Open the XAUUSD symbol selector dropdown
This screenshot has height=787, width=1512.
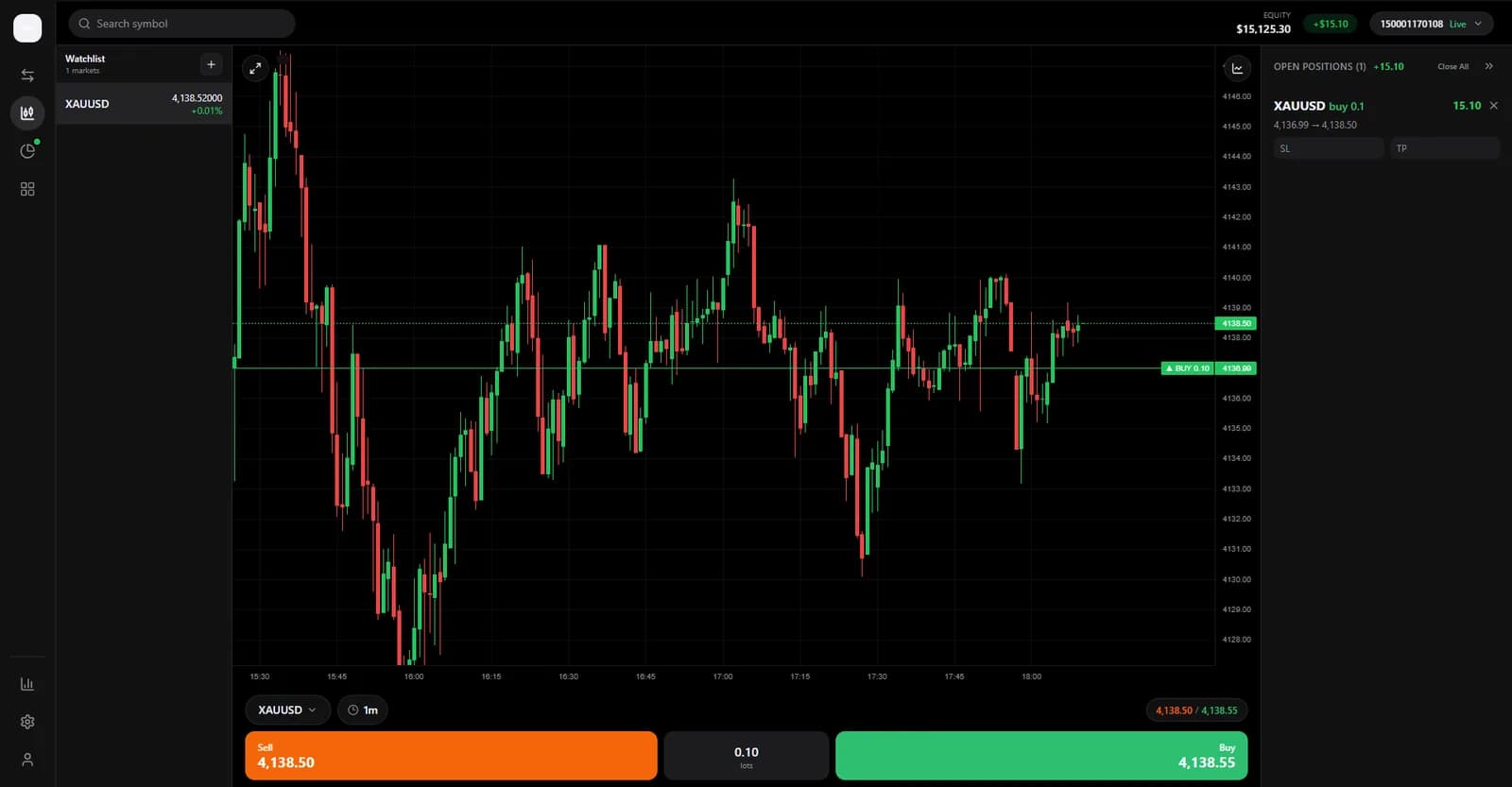[x=287, y=710]
